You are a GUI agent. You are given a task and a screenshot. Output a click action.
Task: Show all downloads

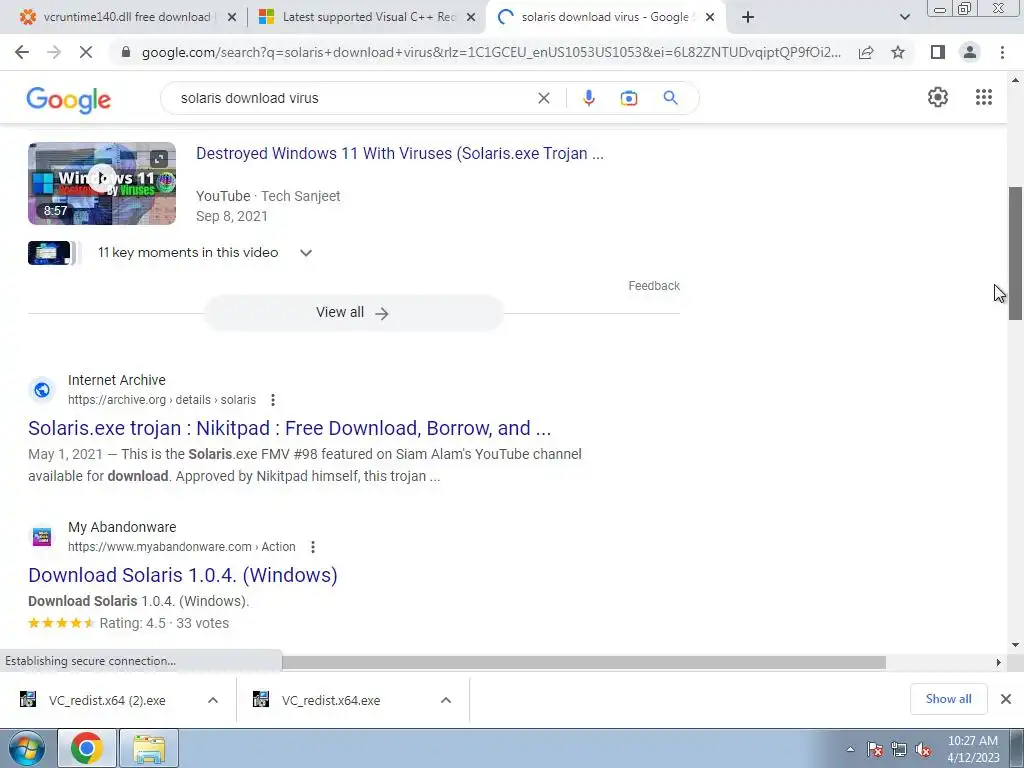pyautogui.click(x=948, y=699)
